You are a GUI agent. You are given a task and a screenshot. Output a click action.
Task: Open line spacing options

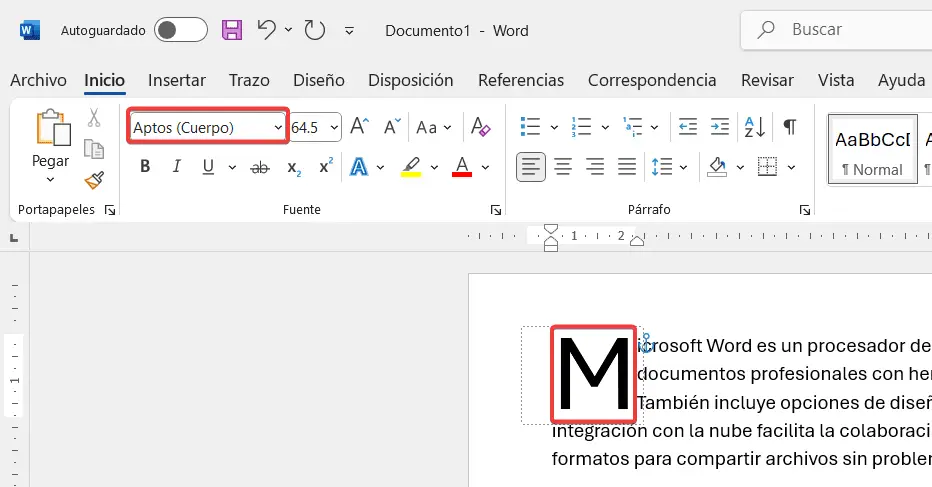[x=662, y=167]
